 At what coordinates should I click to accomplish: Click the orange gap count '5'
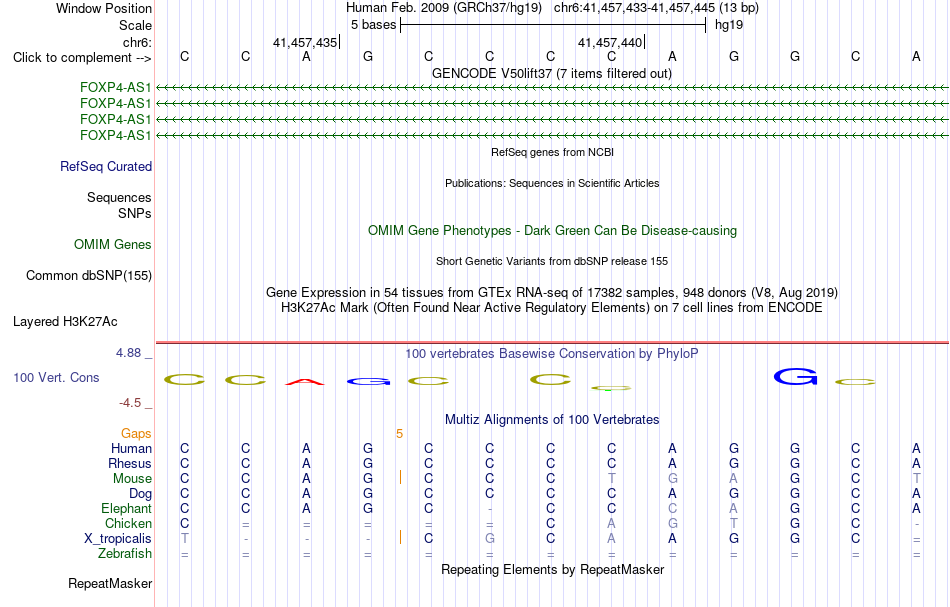(x=399, y=434)
